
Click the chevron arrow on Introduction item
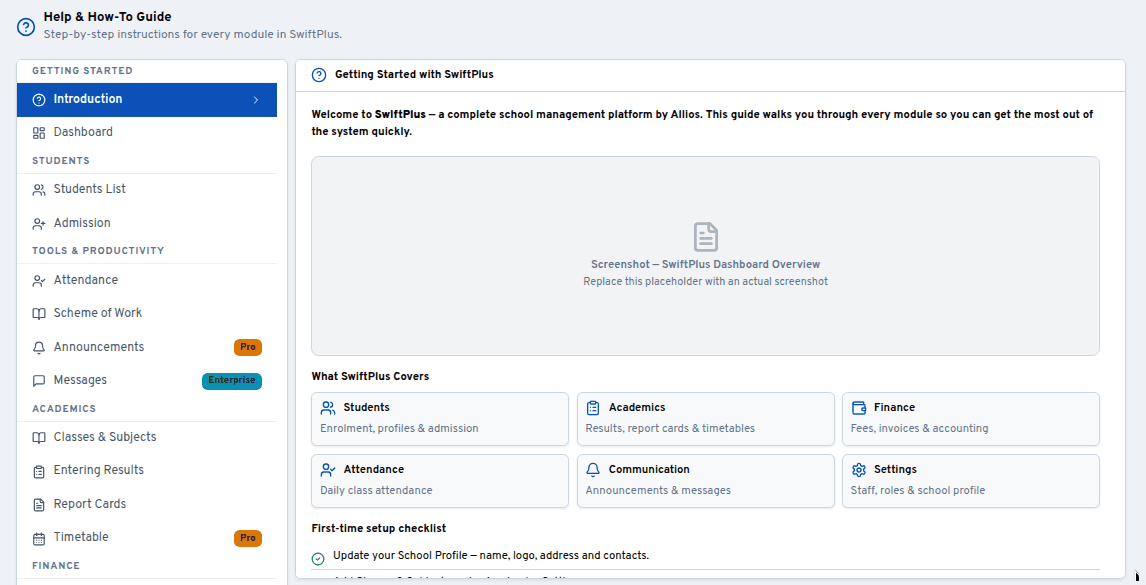click(x=256, y=100)
